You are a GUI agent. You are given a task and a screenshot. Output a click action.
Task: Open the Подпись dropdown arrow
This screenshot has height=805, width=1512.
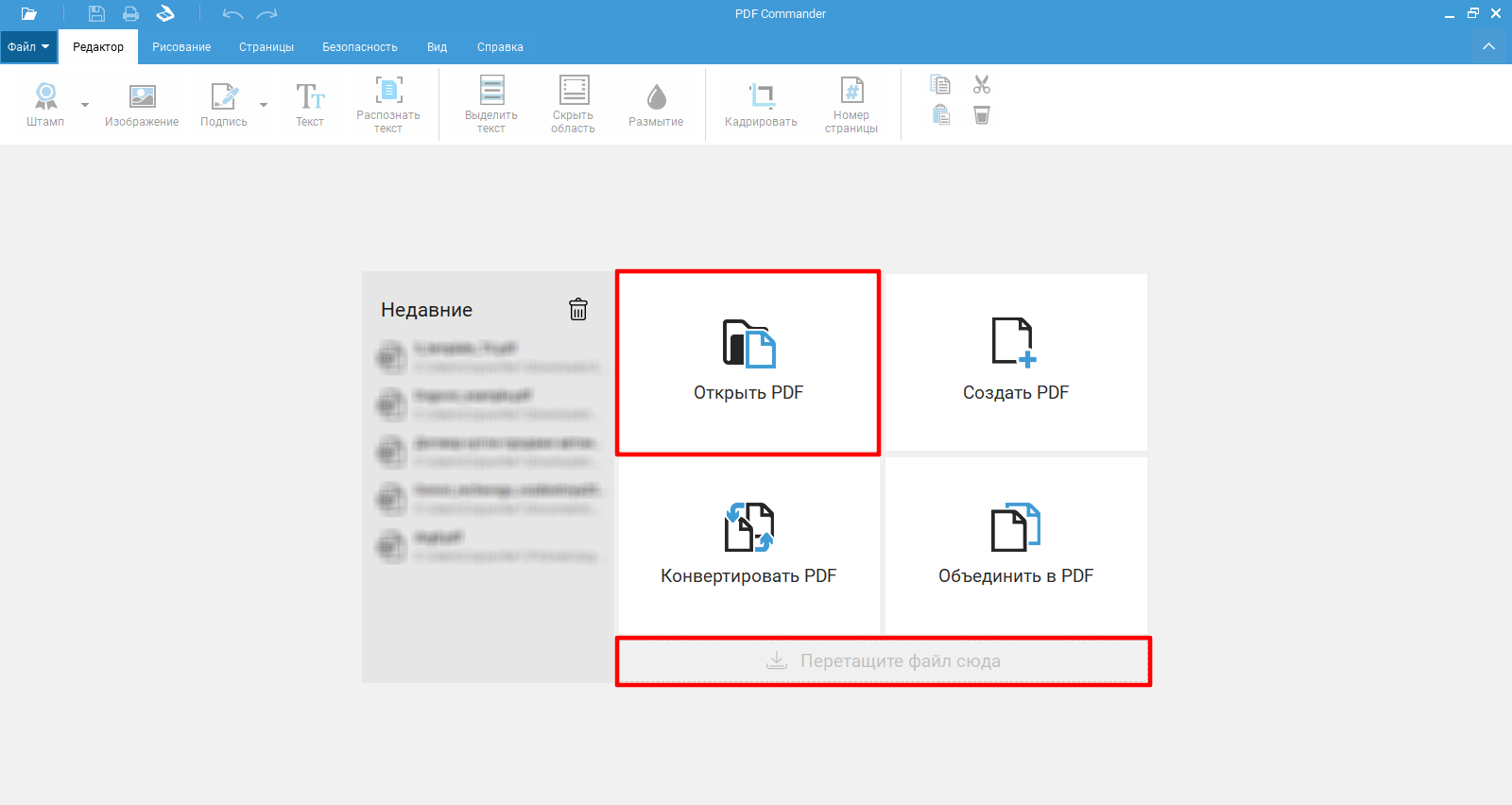(264, 105)
